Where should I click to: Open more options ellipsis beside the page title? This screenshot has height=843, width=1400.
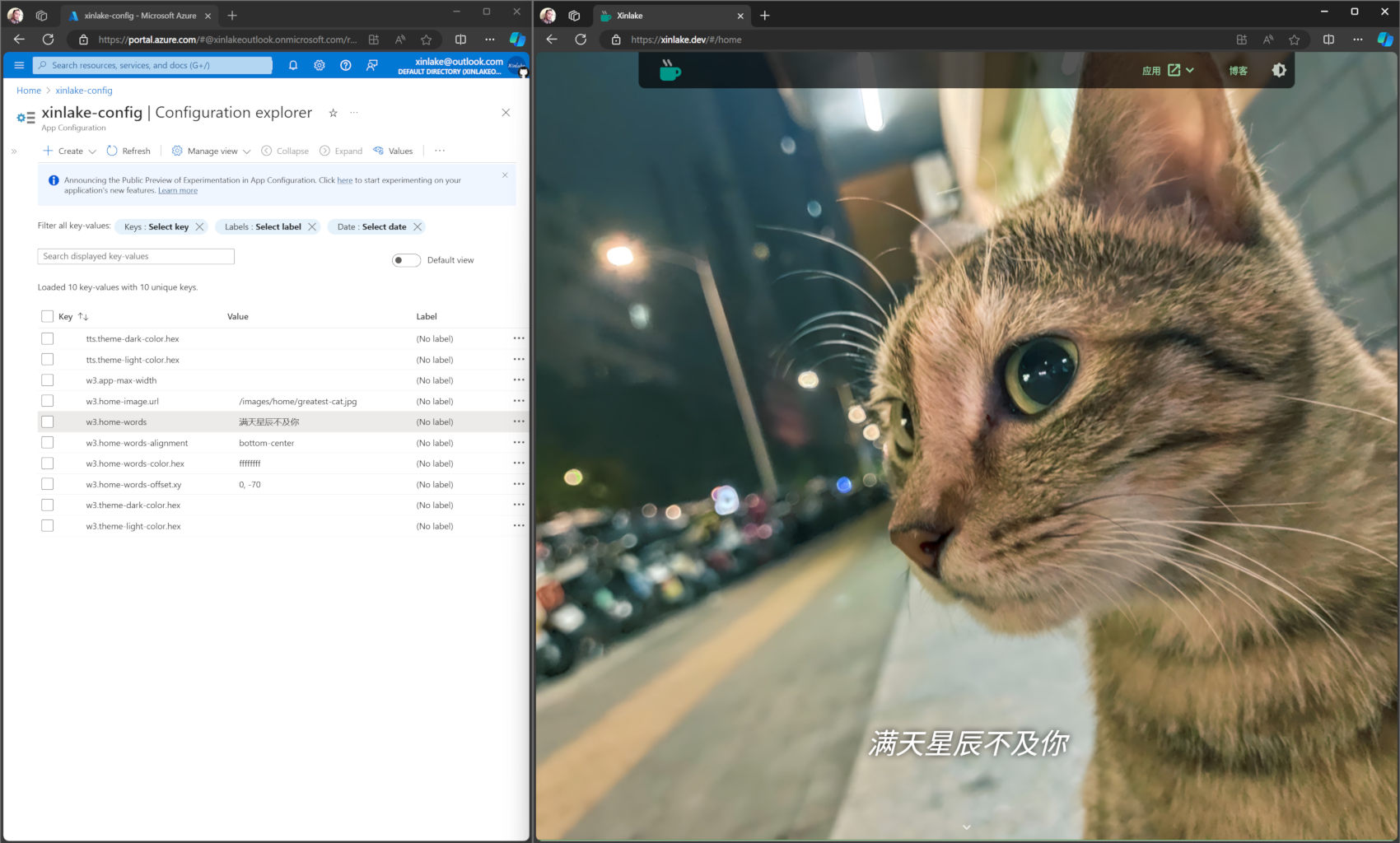point(354,113)
